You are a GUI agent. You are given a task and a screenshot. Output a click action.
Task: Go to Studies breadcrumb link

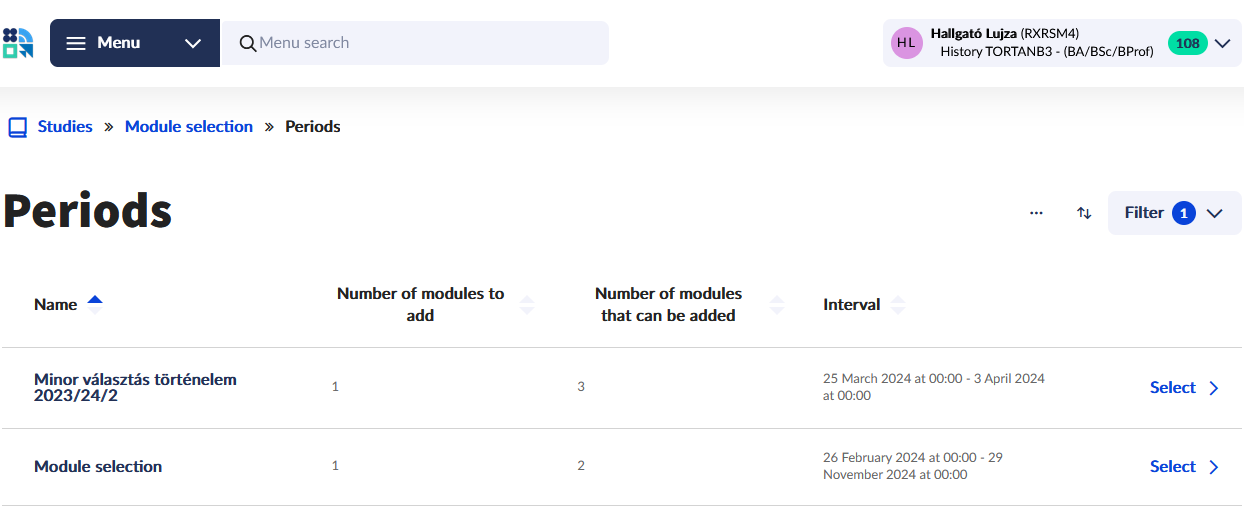(65, 127)
